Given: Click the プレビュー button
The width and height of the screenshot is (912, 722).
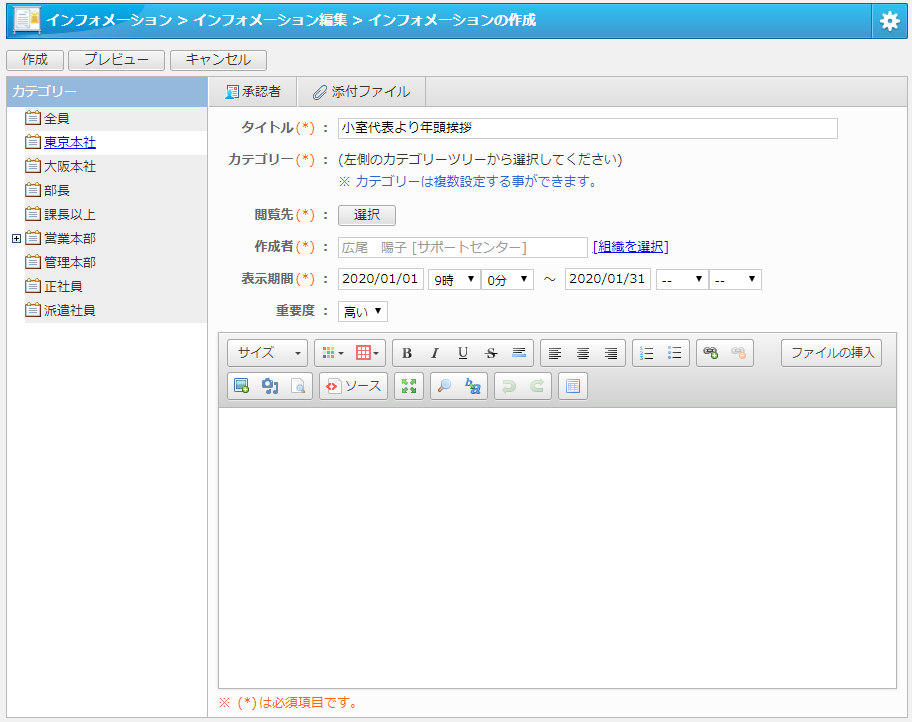Looking at the screenshot, I should 116,60.
